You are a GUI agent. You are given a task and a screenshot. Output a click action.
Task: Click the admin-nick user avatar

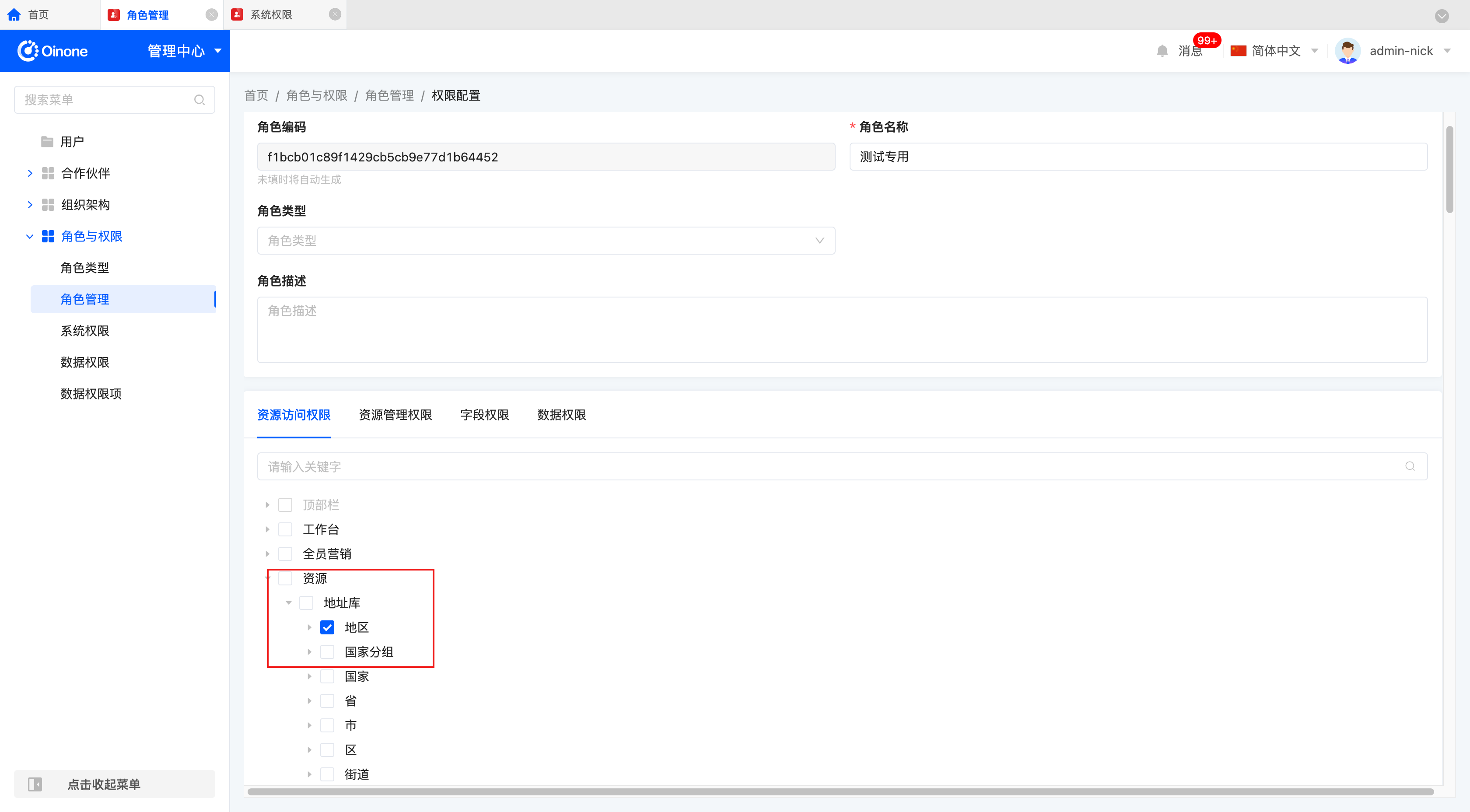[1347, 51]
